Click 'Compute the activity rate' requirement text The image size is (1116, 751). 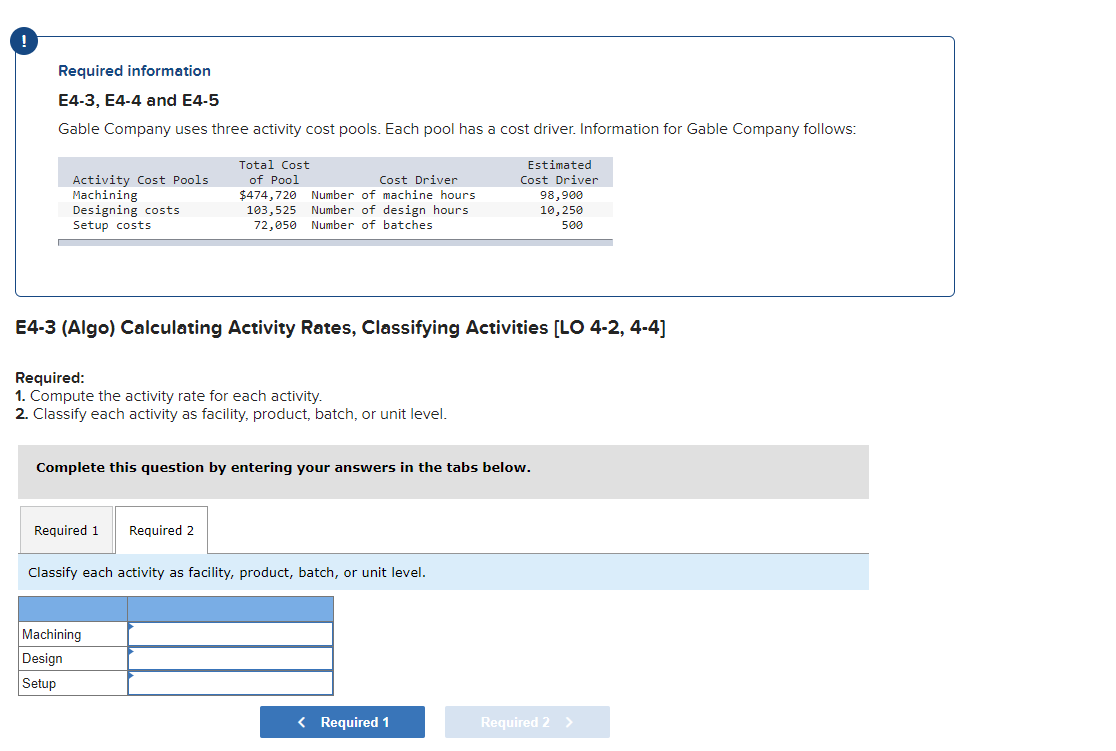[x=176, y=396]
